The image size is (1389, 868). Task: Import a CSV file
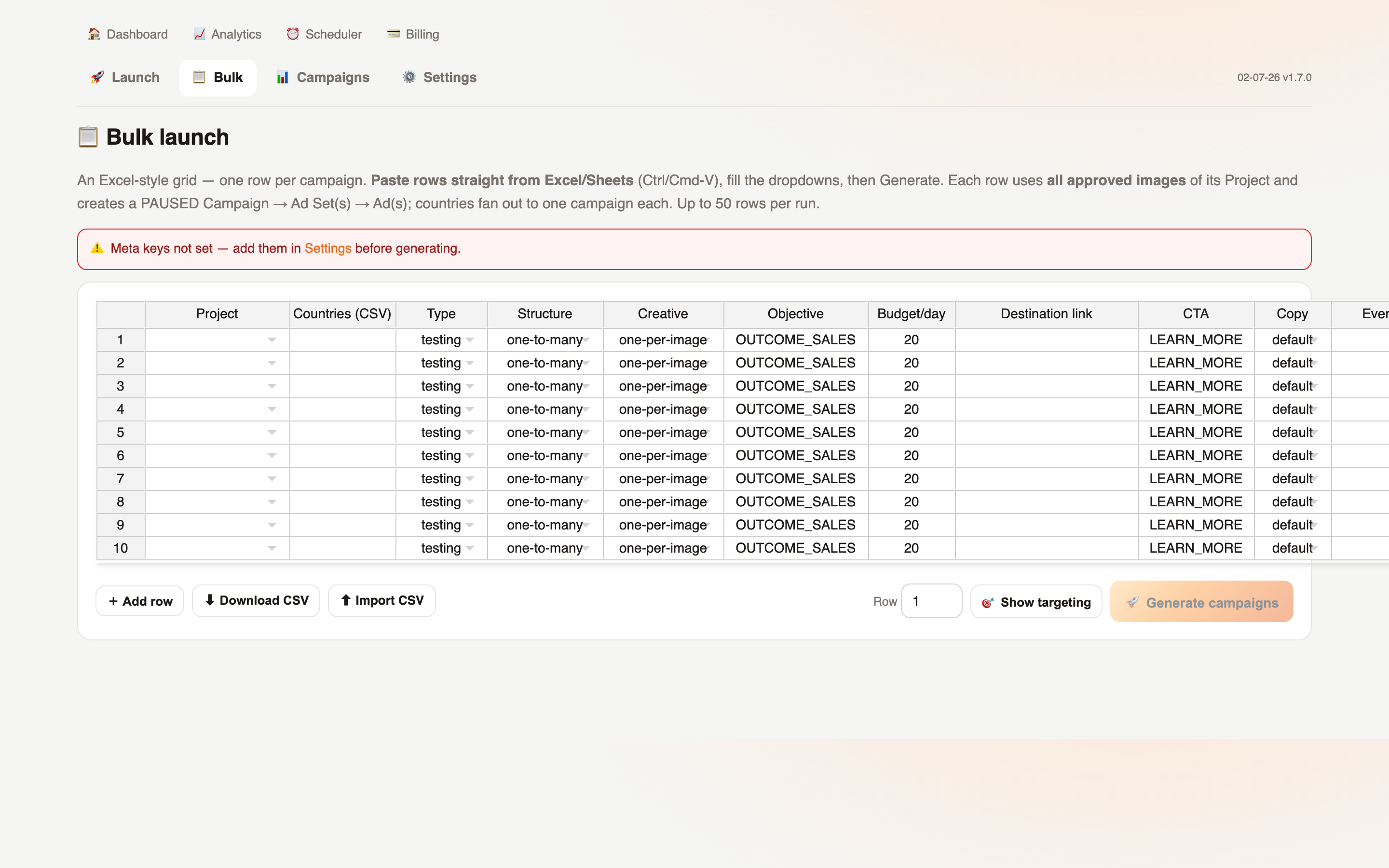coord(381,600)
